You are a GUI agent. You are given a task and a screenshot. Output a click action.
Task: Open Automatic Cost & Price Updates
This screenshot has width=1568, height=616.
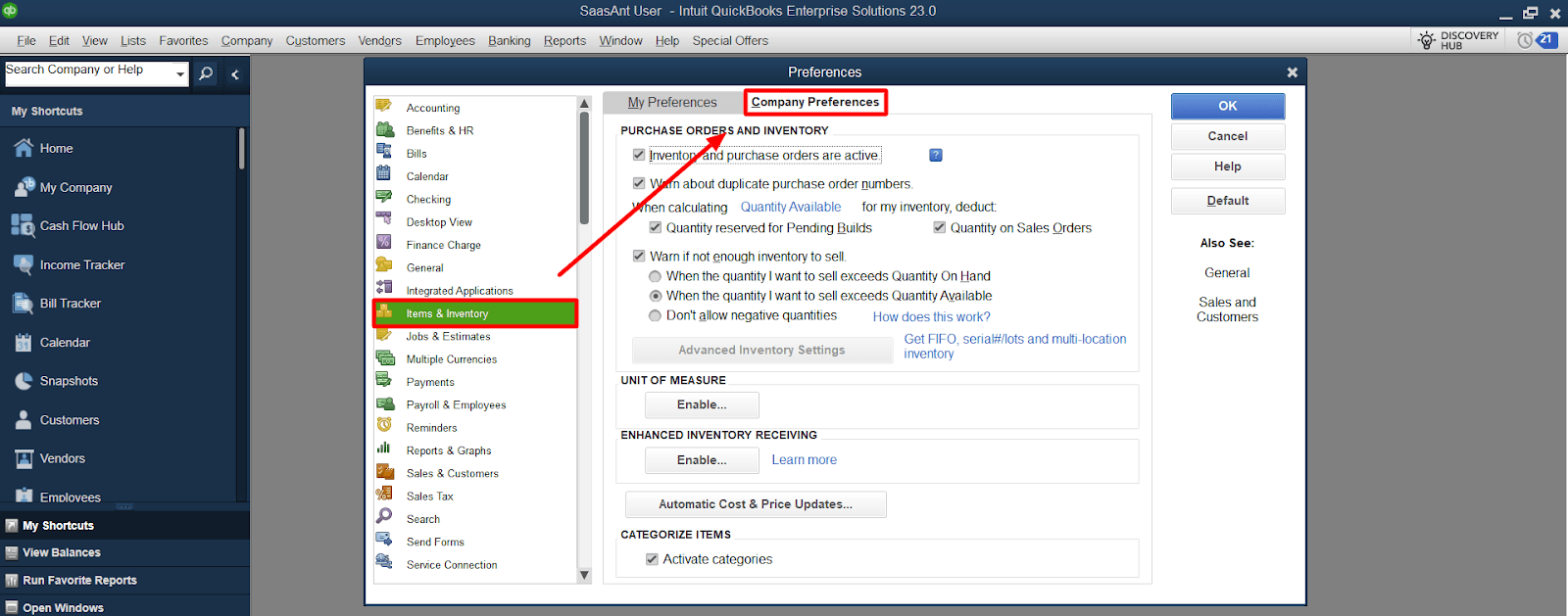(x=756, y=504)
